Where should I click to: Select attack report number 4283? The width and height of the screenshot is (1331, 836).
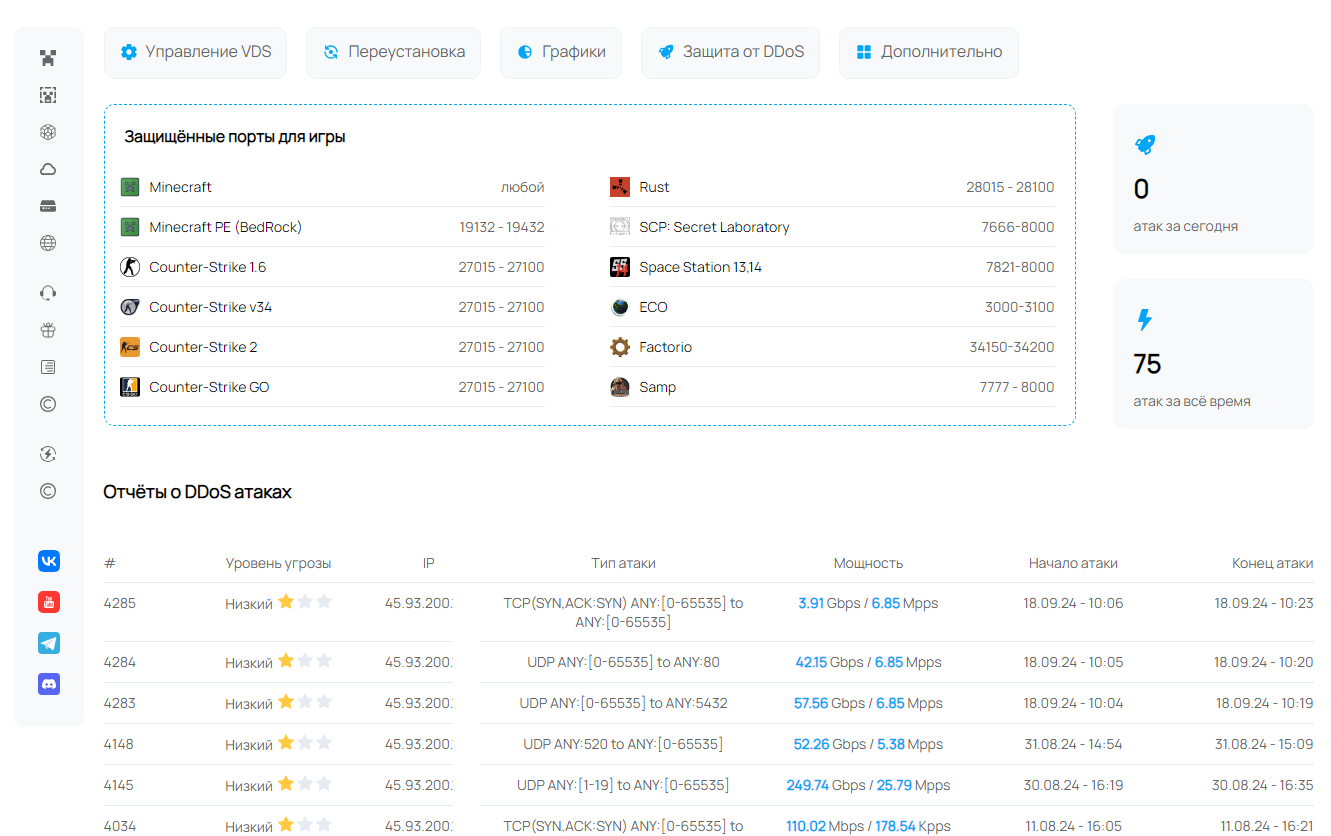pyautogui.click(x=119, y=703)
